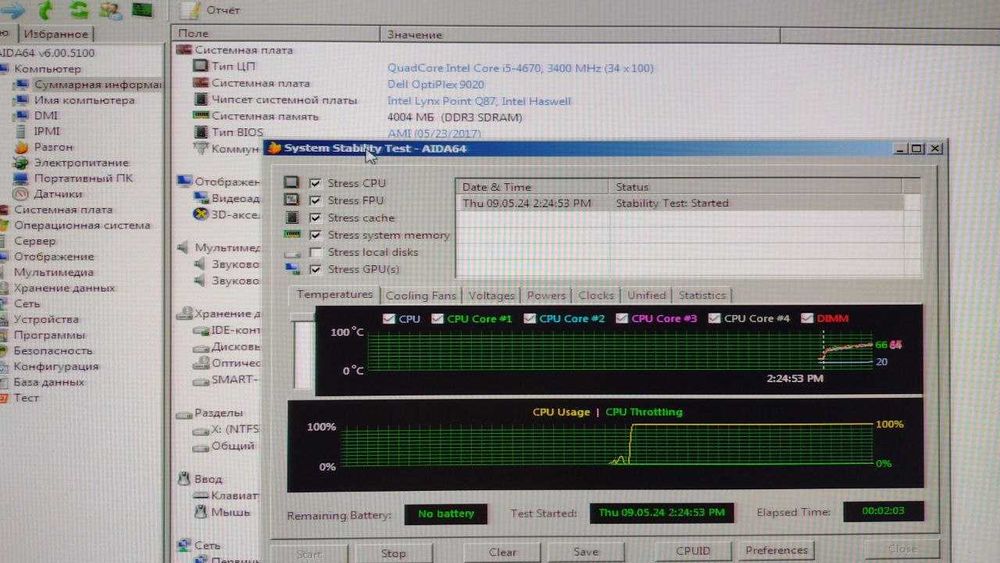Open Тест in the tree
Viewport: 1000px width, 563px height.
[26, 397]
